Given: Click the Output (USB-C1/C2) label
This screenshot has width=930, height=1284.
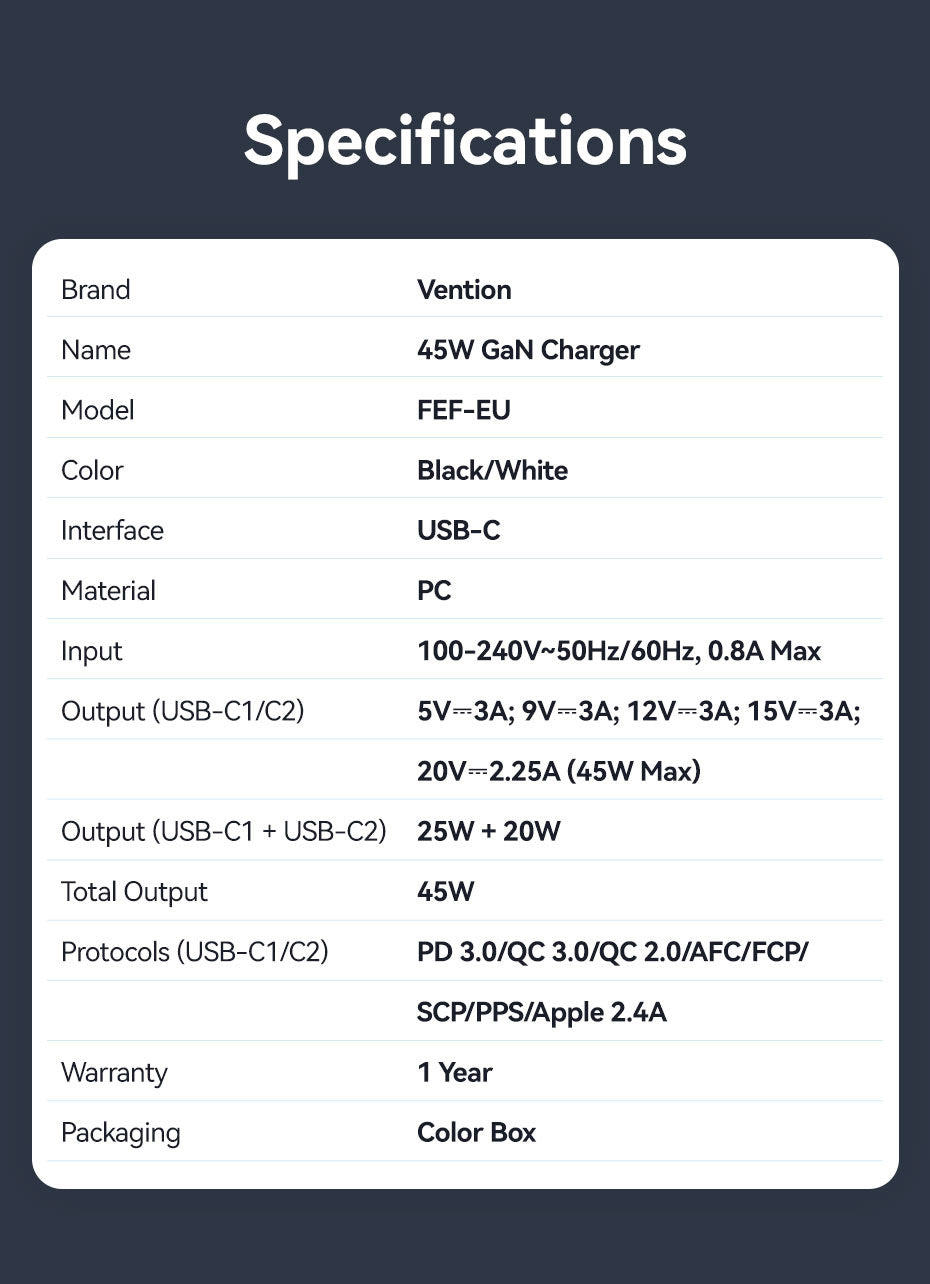Looking at the screenshot, I should (x=182, y=712).
